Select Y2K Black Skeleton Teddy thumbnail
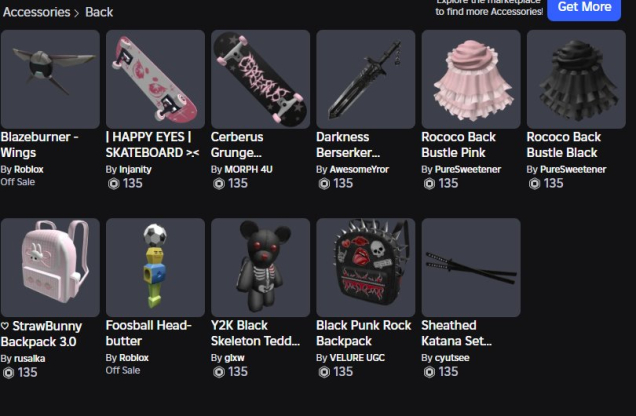 click(260, 268)
